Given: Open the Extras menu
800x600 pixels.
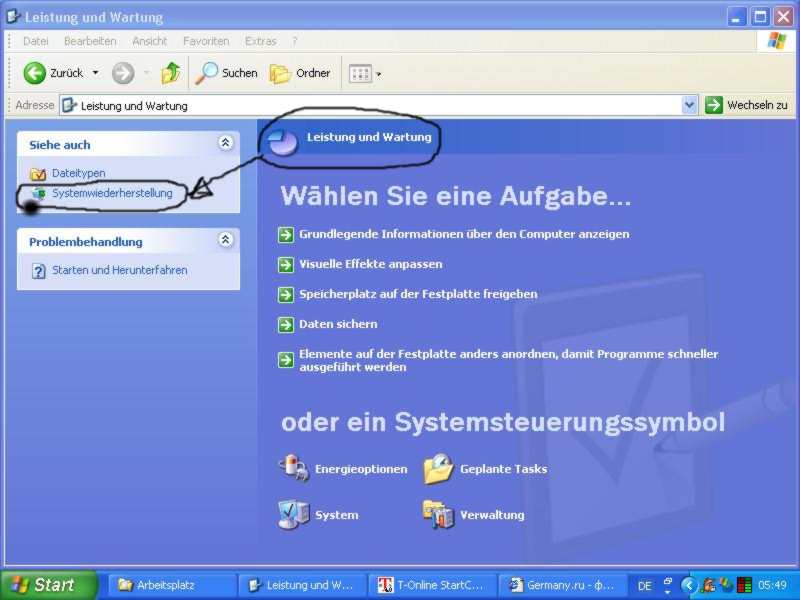Looking at the screenshot, I should (x=261, y=41).
